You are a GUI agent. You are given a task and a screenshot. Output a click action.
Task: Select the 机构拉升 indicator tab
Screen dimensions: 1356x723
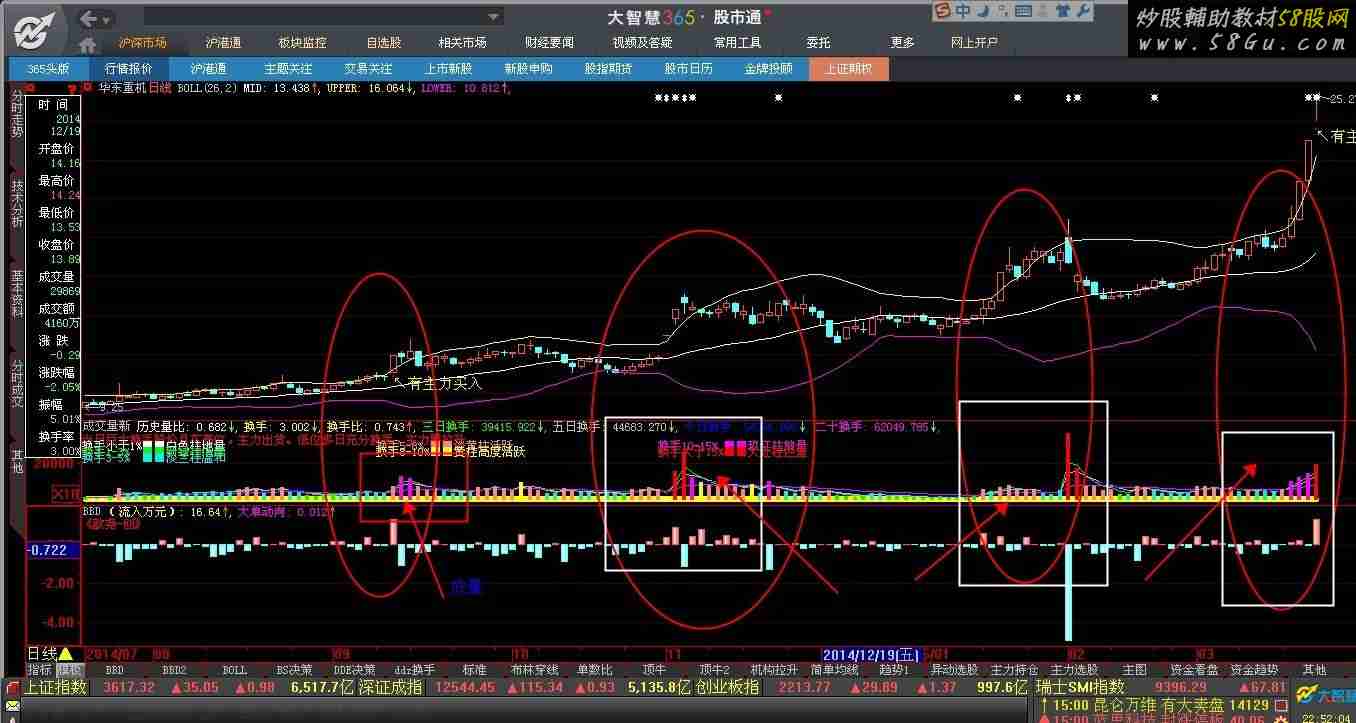click(775, 670)
